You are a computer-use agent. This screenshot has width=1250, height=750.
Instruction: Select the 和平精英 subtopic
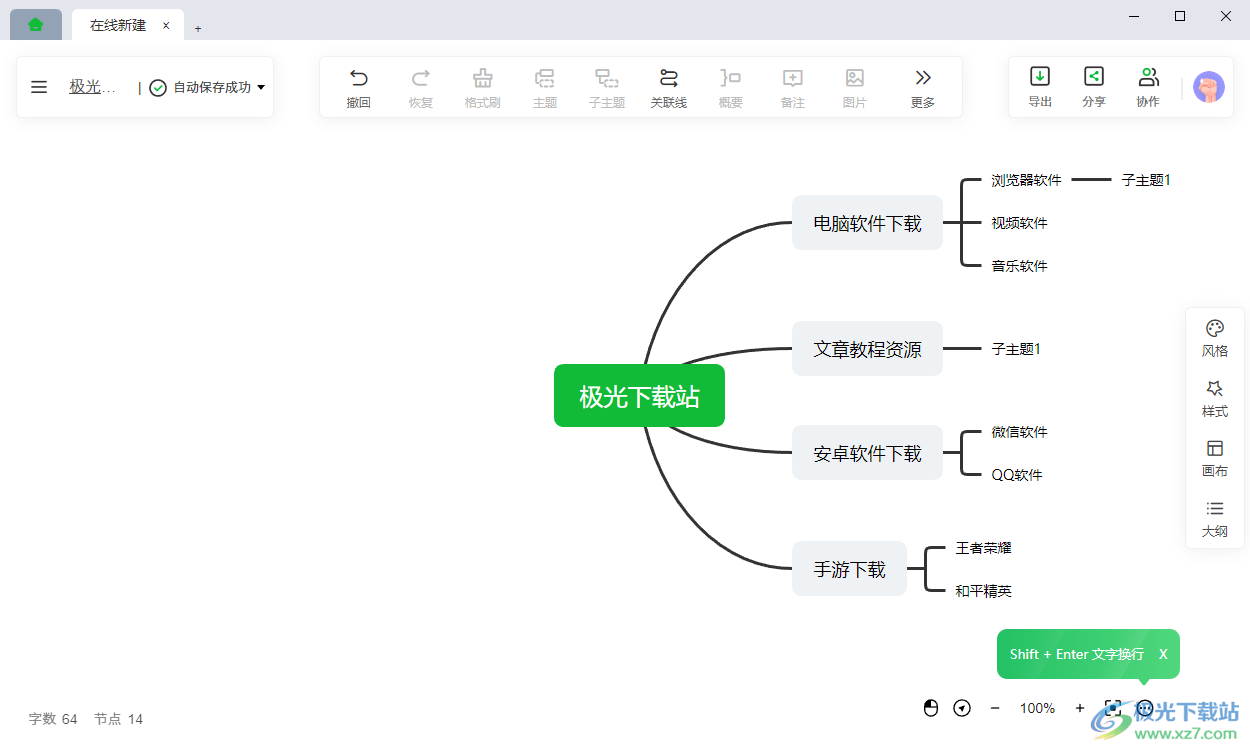(x=983, y=591)
